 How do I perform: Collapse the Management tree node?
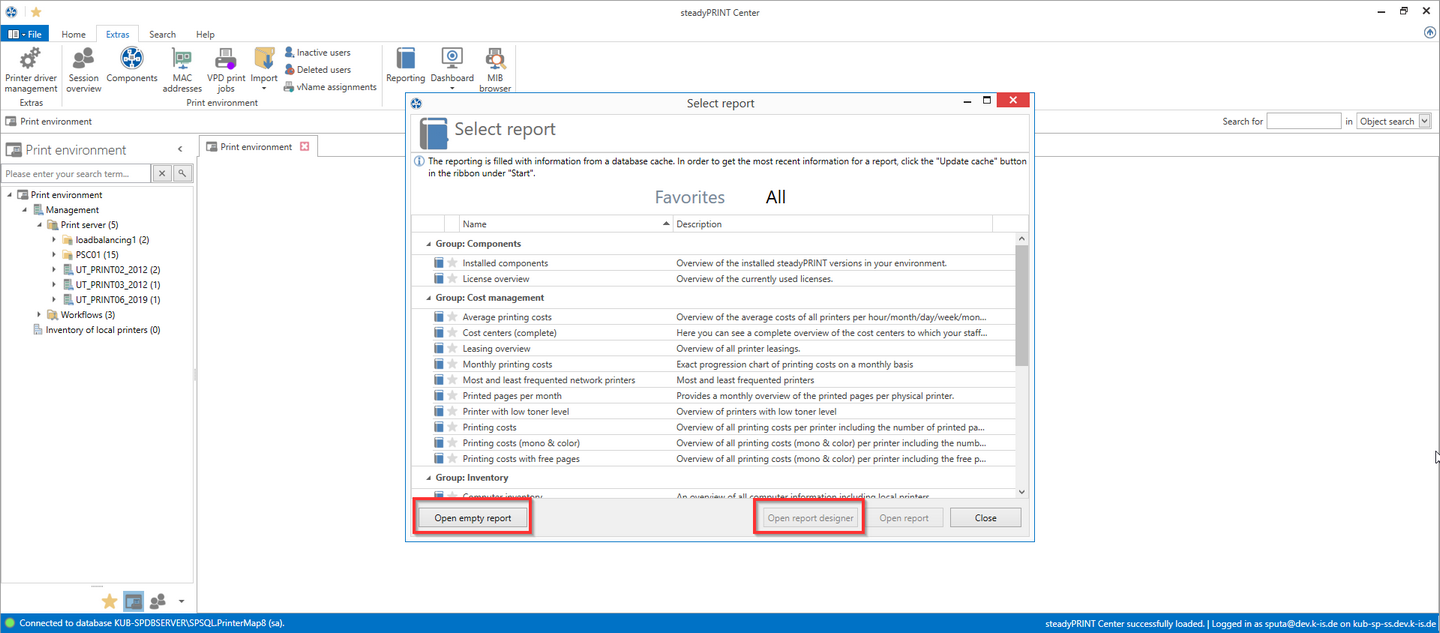pos(24,210)
